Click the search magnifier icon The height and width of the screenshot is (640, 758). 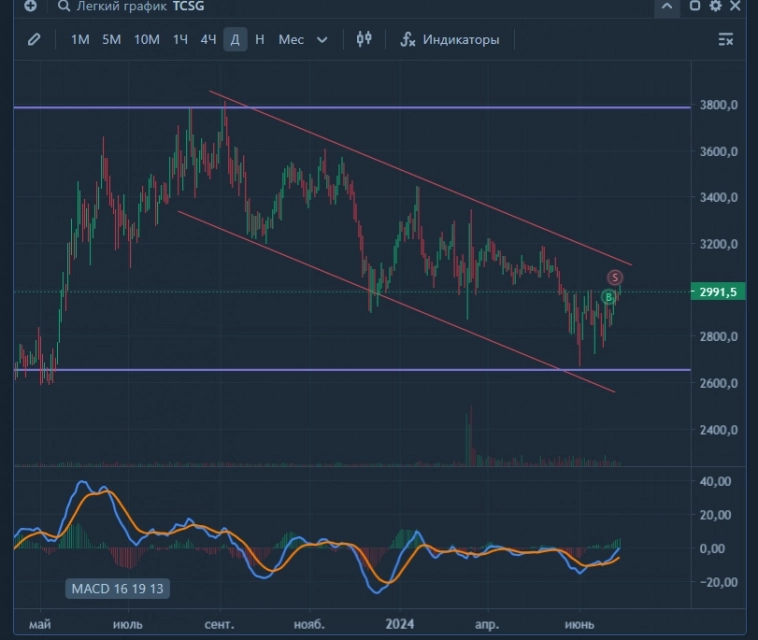click(64, 6)
